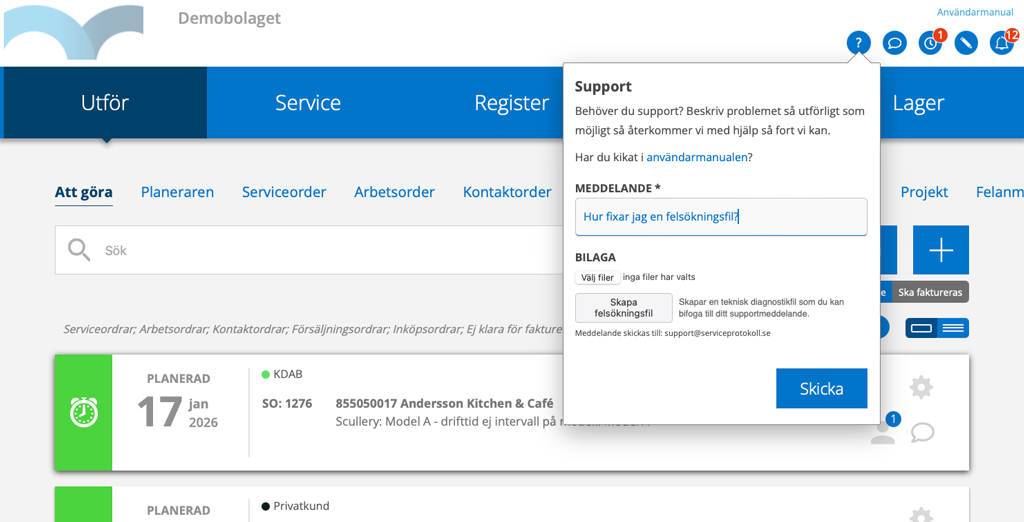The image size is (1024, 522).
Task: Click the plus icon to add new
Action: coord(940,250)
